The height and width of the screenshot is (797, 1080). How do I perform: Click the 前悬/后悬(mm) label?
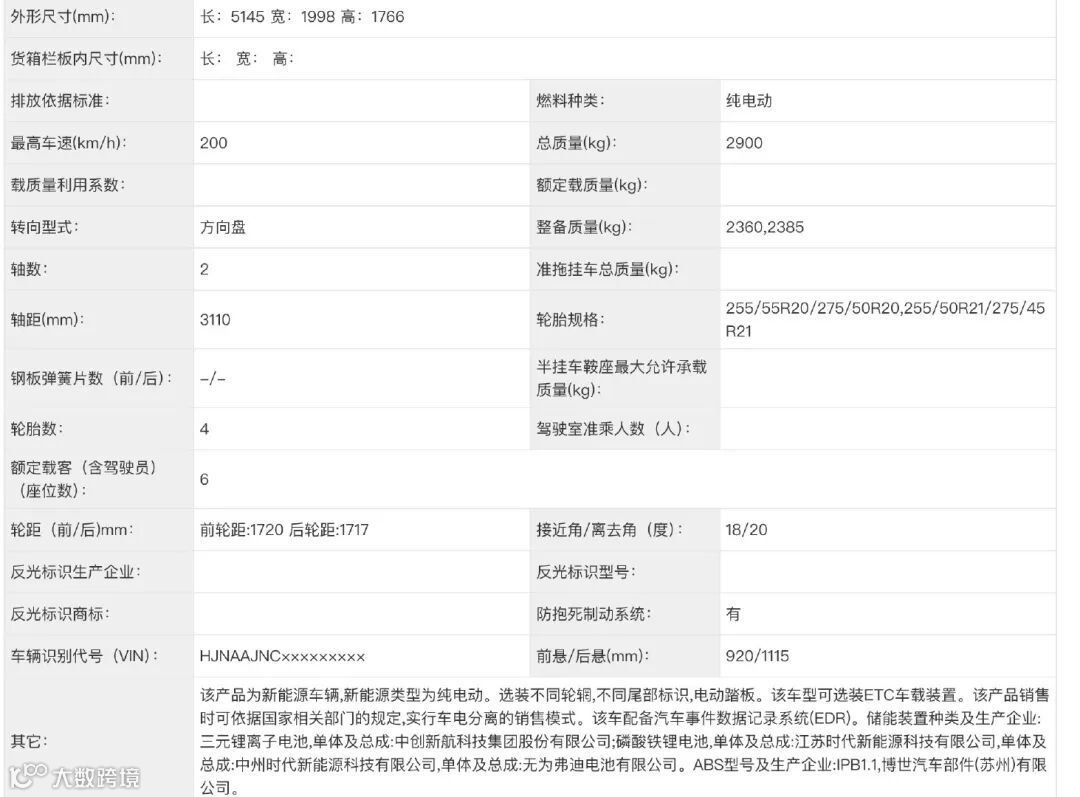[592, 656]
